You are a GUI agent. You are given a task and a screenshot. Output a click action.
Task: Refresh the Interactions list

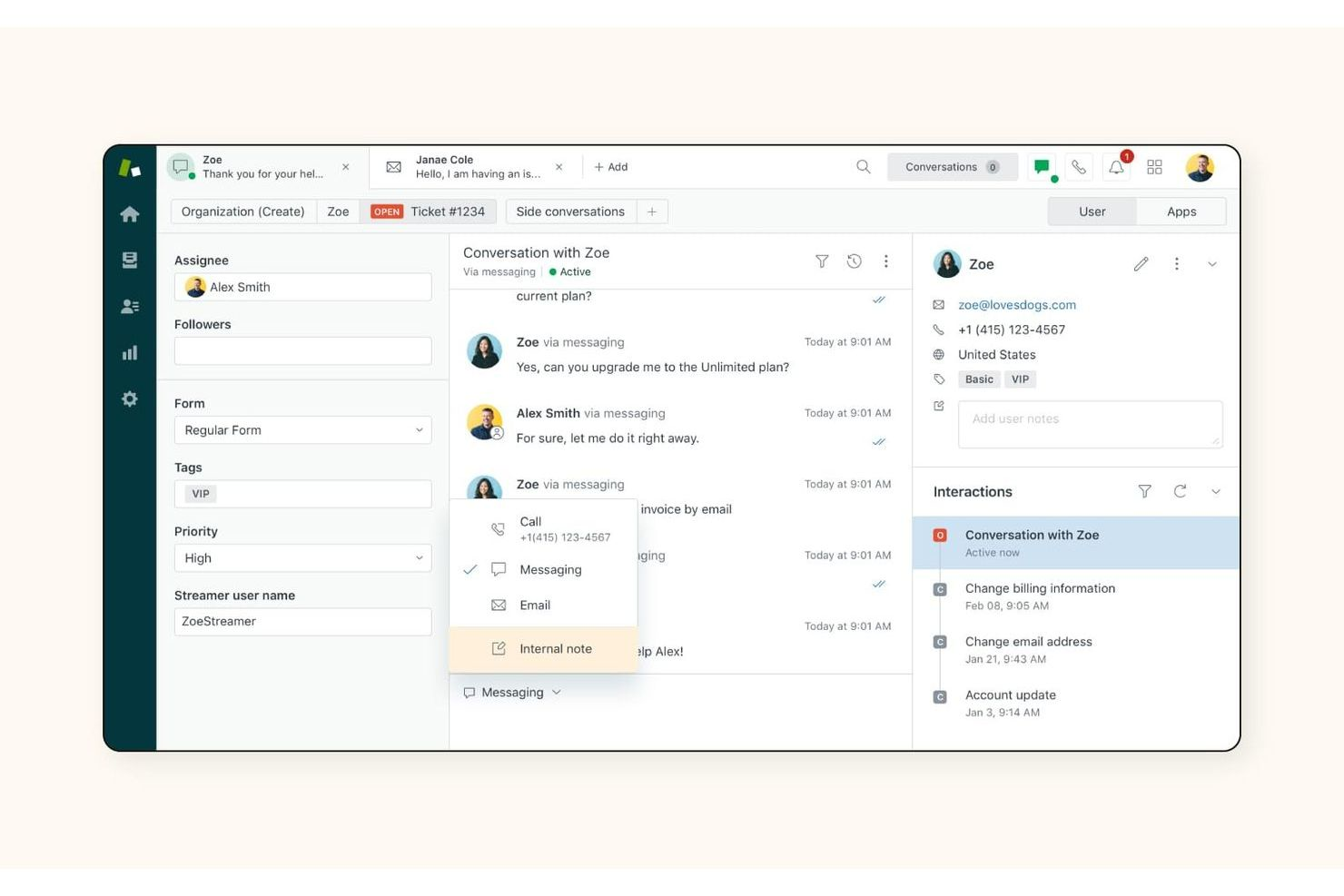[1180, 491]
